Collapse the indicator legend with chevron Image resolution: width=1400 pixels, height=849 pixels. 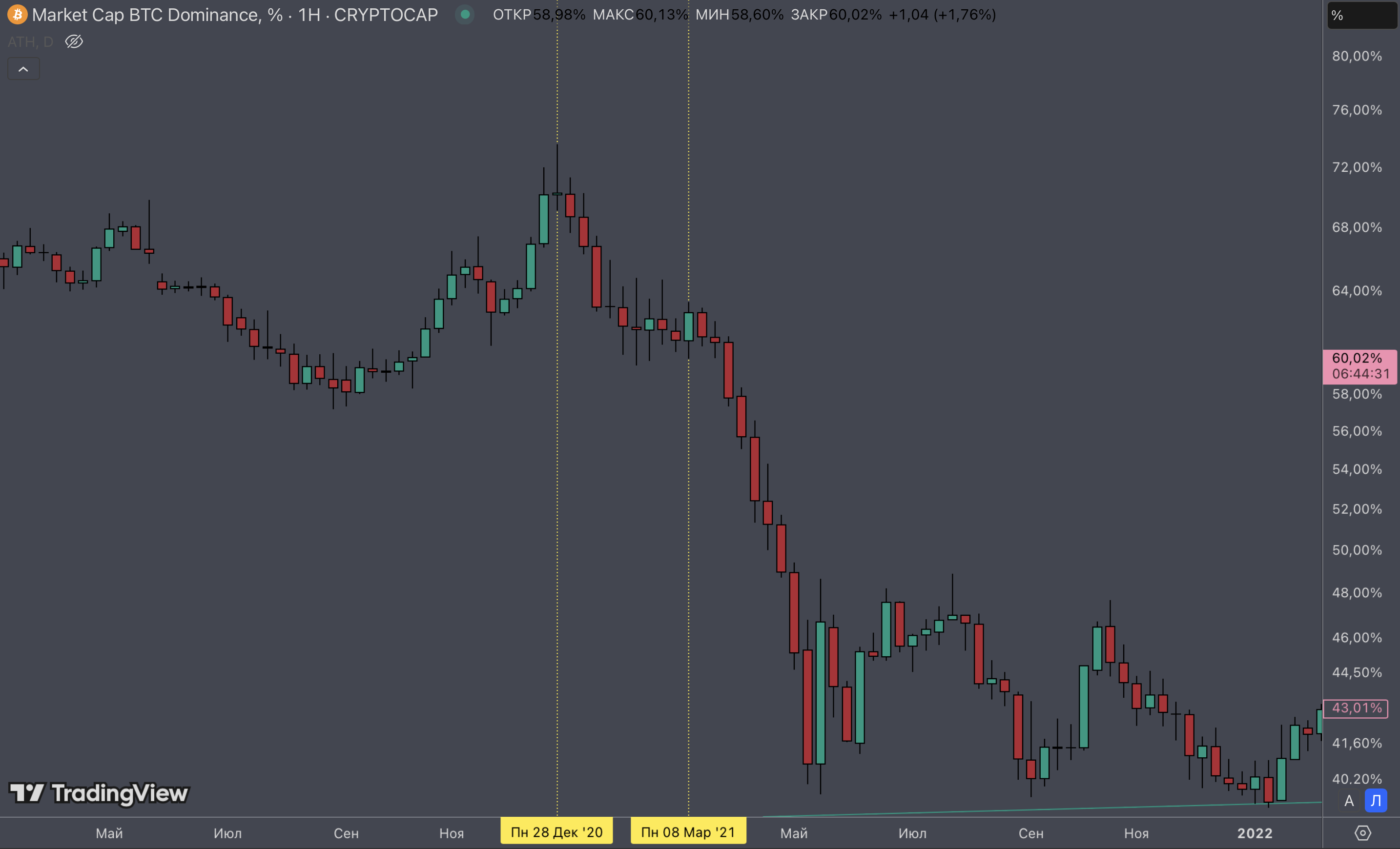coord(23,69)
